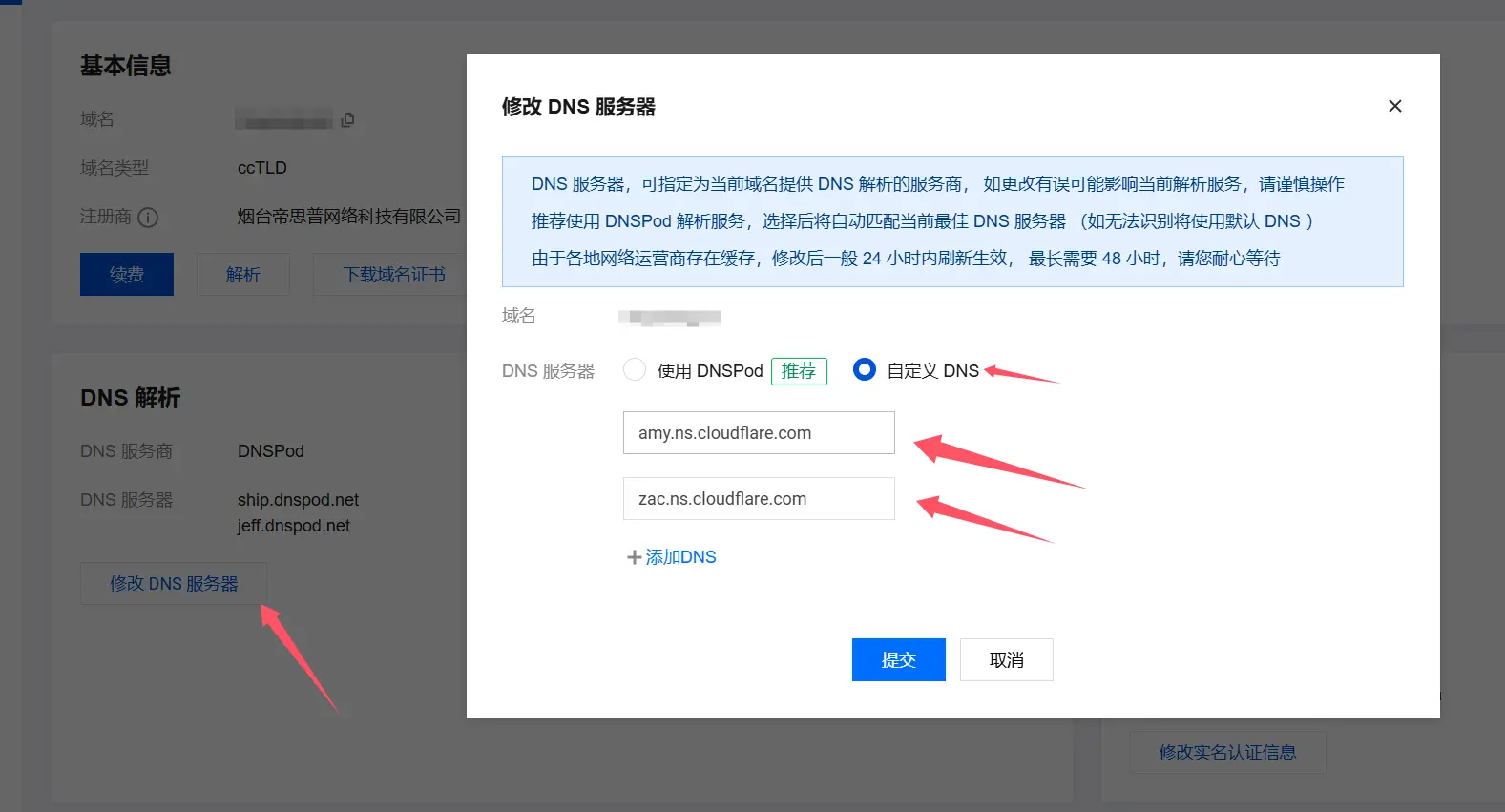
Task: Click the ship.dnspod.net server entry
Action: [298, 500]
